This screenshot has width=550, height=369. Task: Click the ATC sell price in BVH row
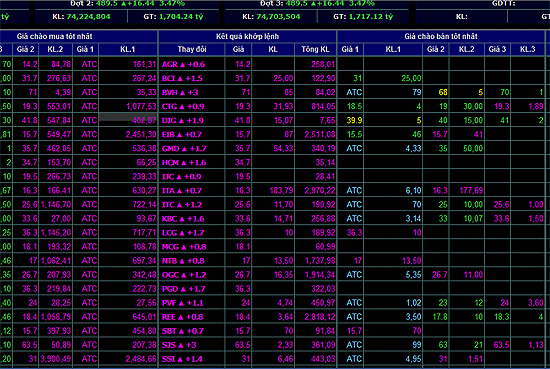click(354, 92)
